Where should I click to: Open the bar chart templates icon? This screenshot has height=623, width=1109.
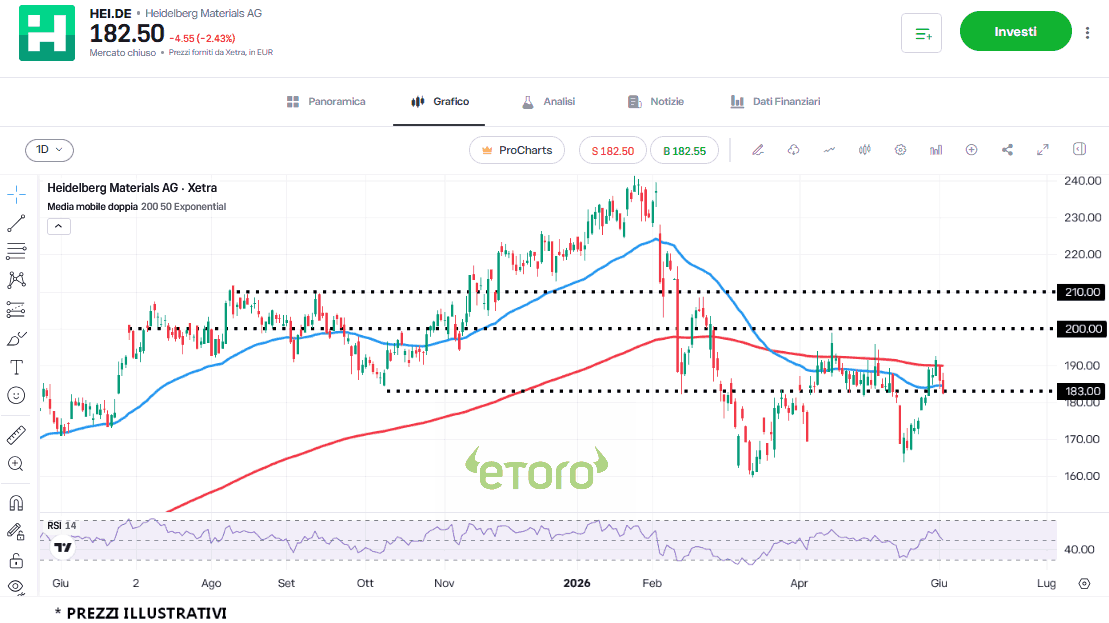click(936, 150)
